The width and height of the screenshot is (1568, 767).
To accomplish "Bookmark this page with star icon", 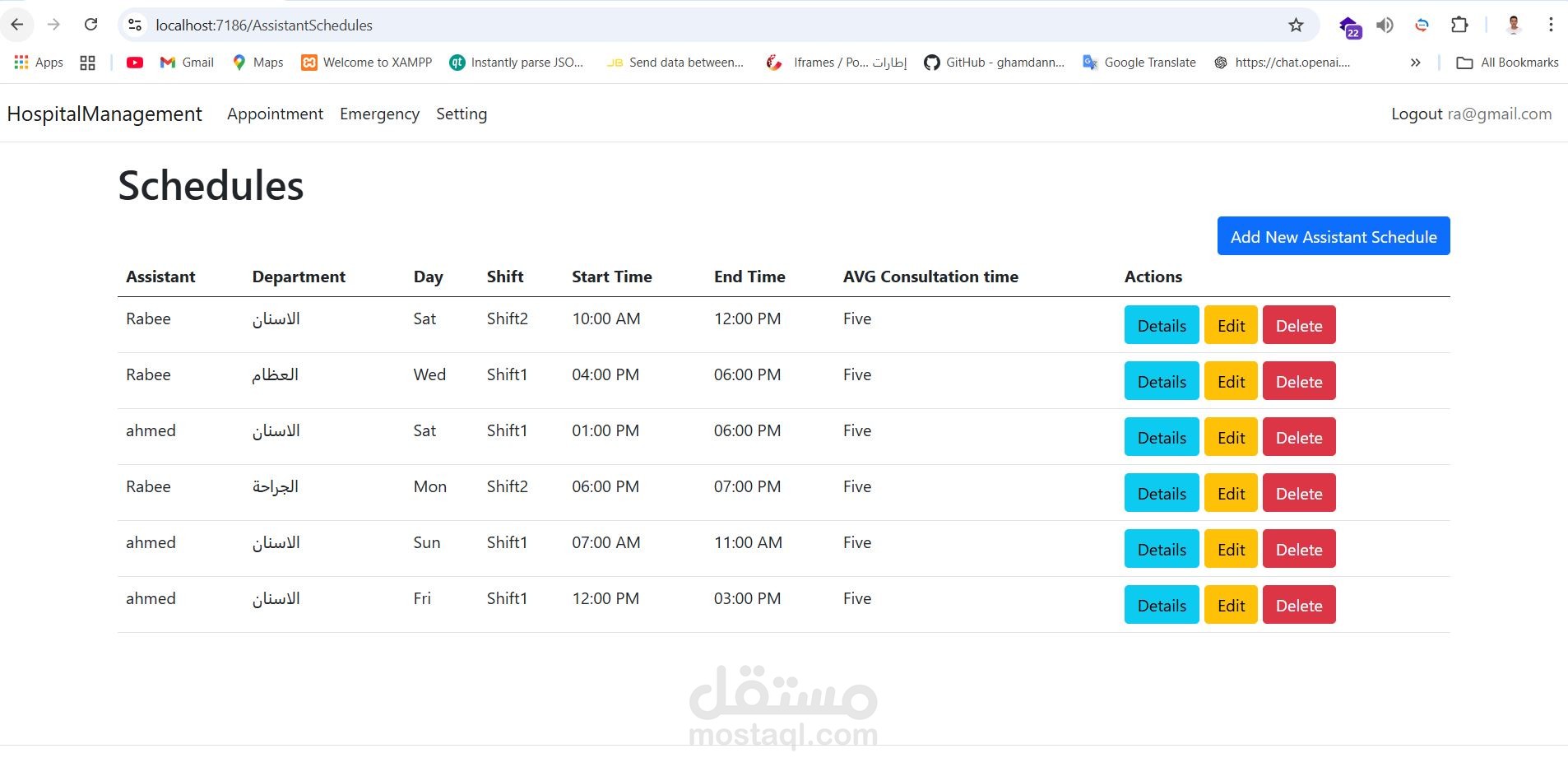I will coord(1296,26).
